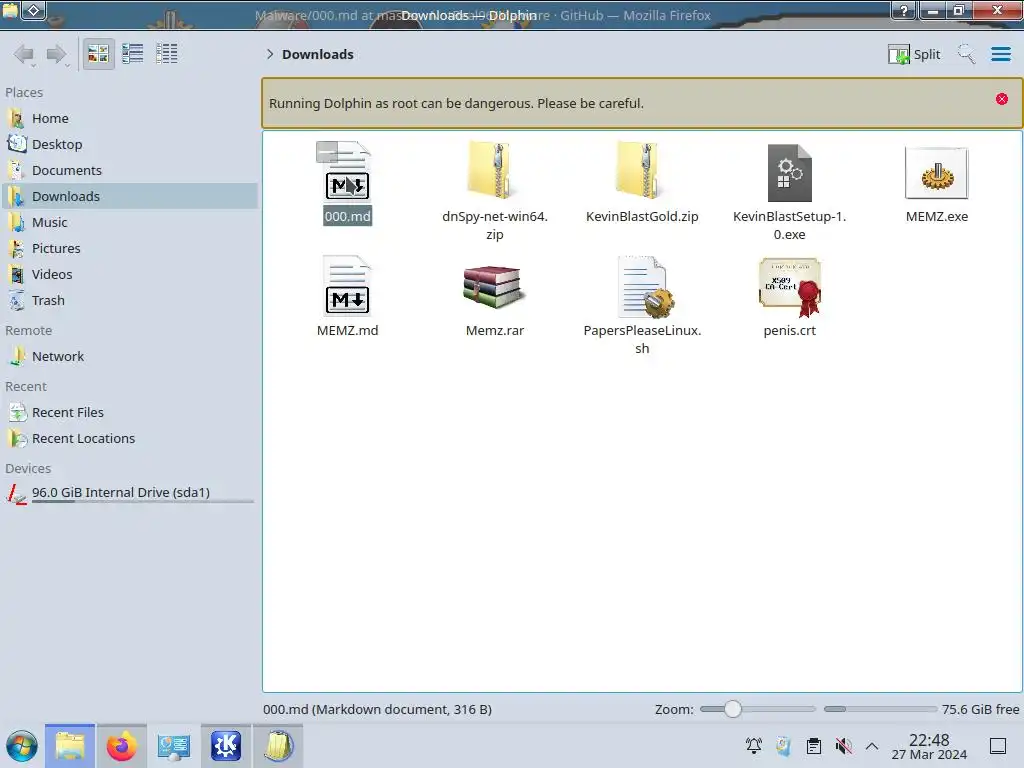Open the title bar window menu icon
Screen dimensions: 1024x768
(10, 10)
